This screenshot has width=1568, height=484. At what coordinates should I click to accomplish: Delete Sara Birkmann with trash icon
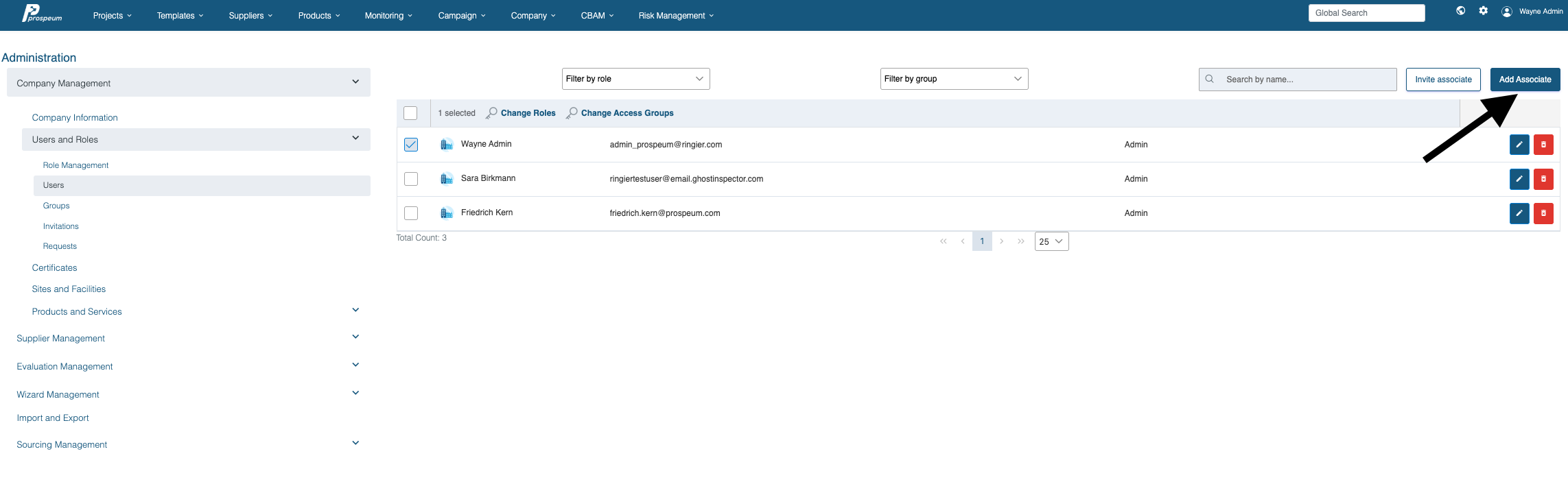tap(1543, 179)
